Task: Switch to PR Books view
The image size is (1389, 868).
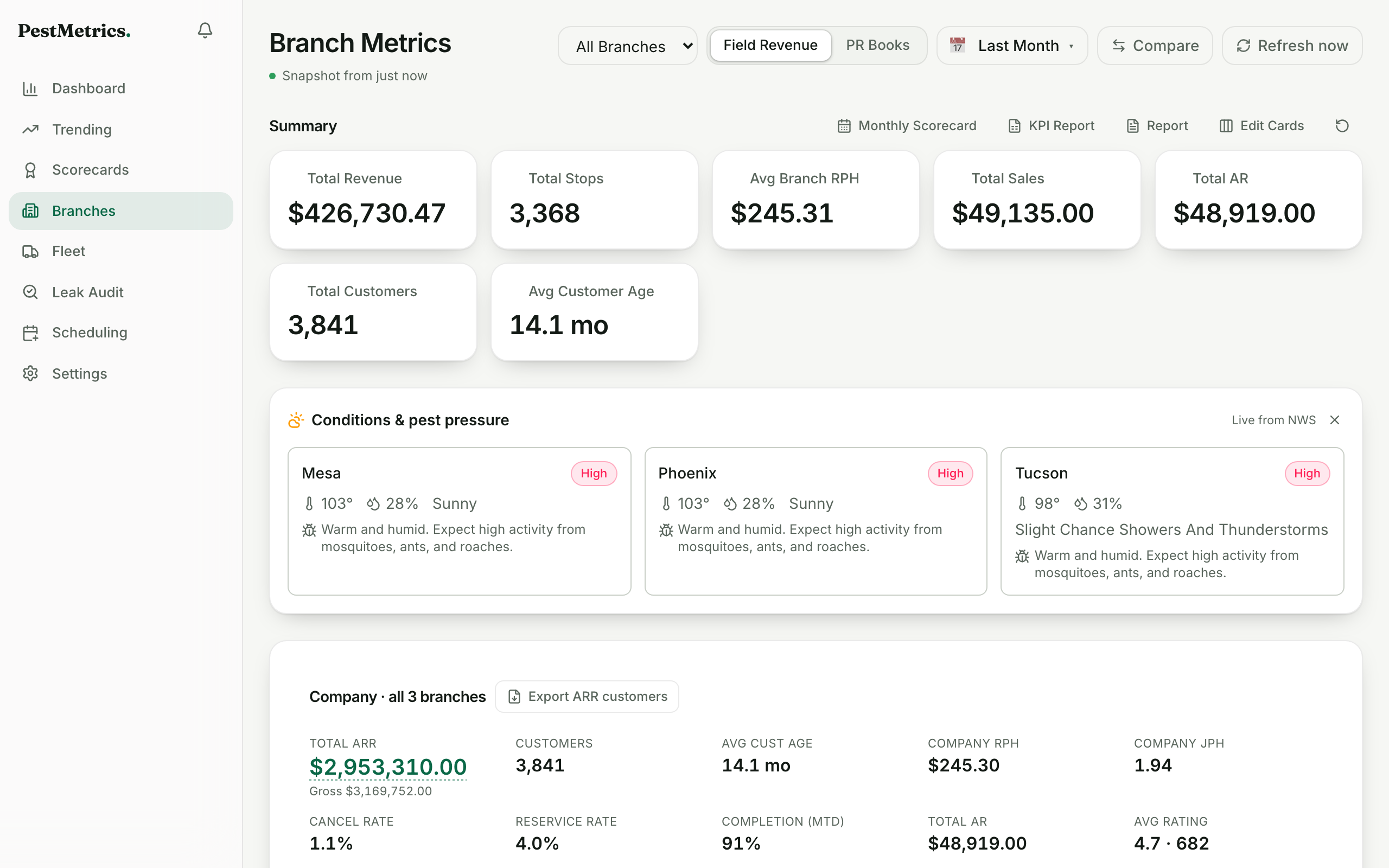Action: pos(877,46)
